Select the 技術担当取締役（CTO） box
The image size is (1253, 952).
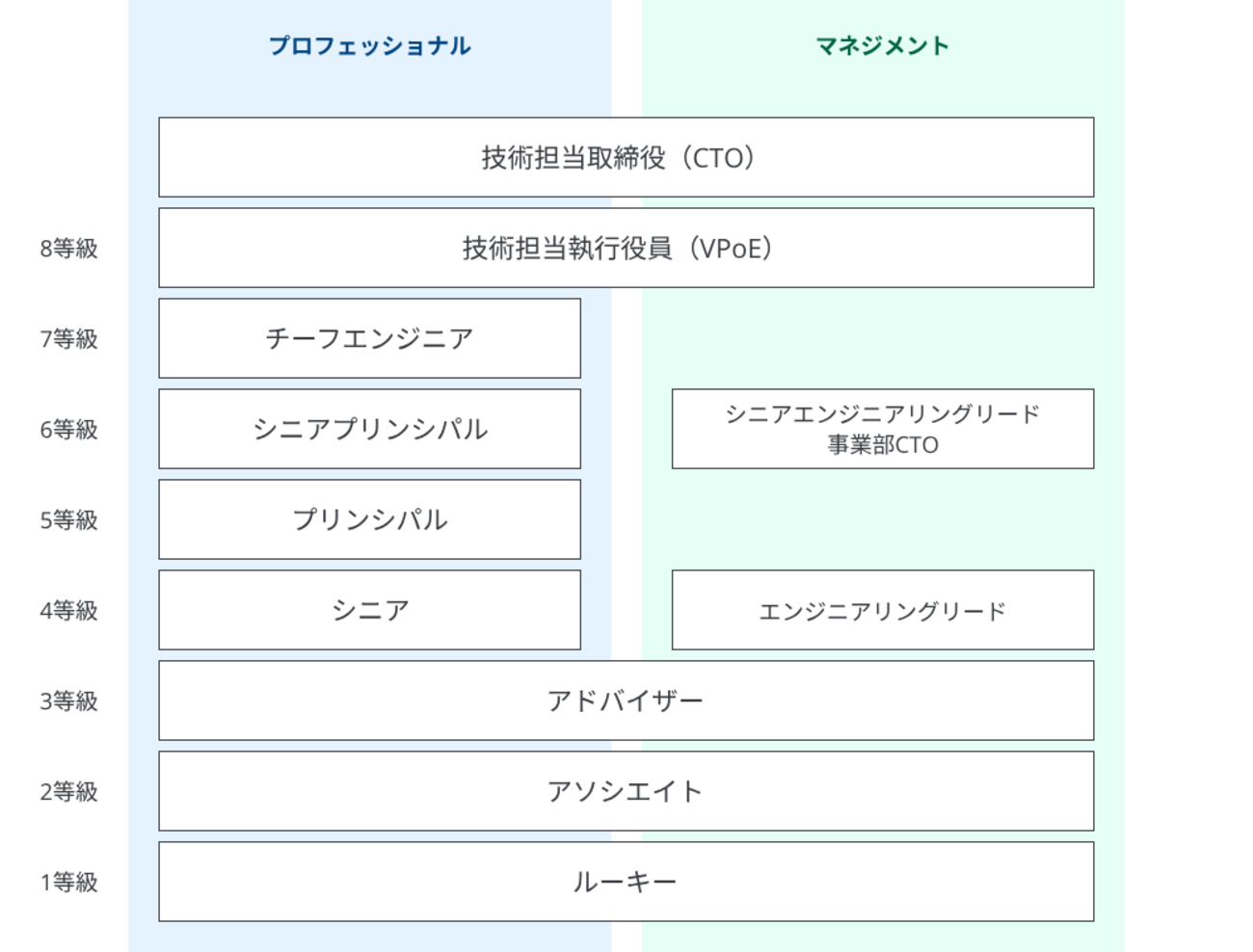pyautogui.click(x=626, y=157)
